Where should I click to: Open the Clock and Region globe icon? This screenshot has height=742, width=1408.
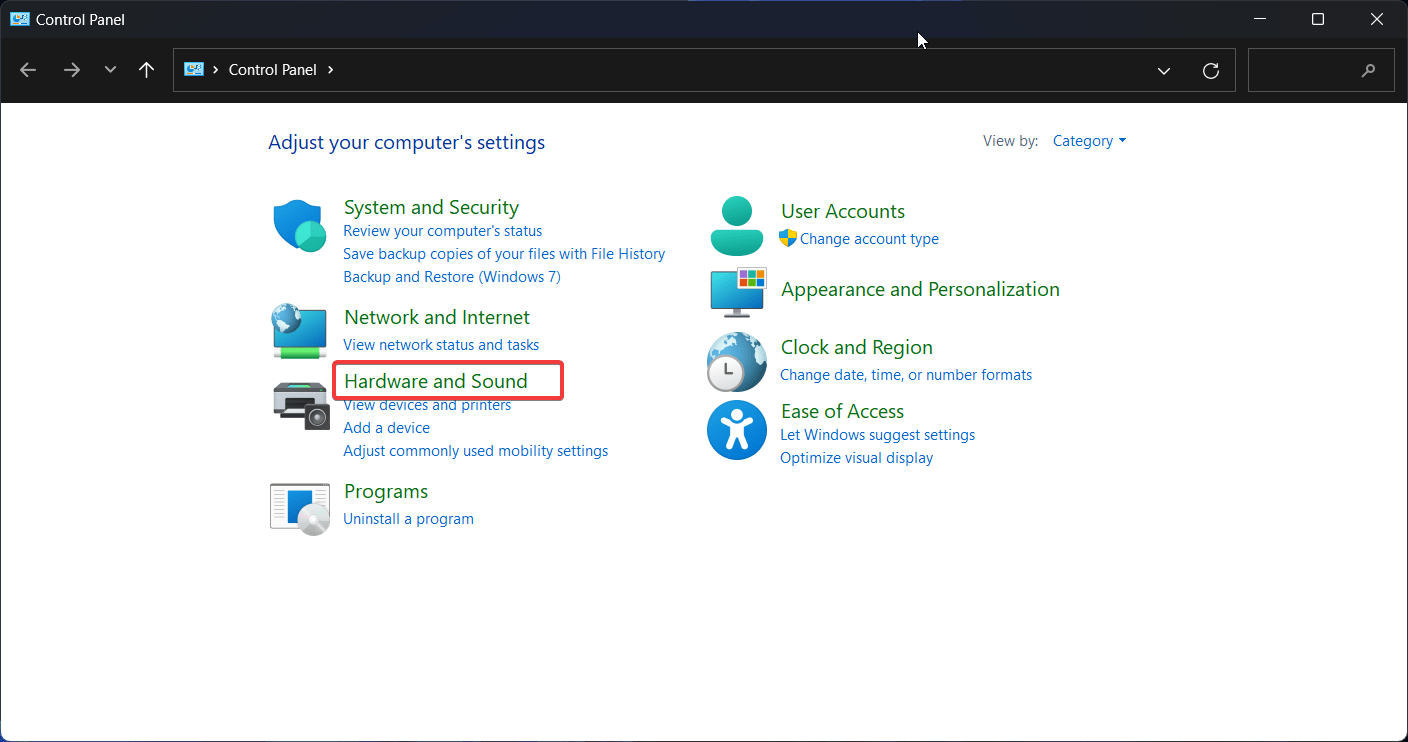737,361
